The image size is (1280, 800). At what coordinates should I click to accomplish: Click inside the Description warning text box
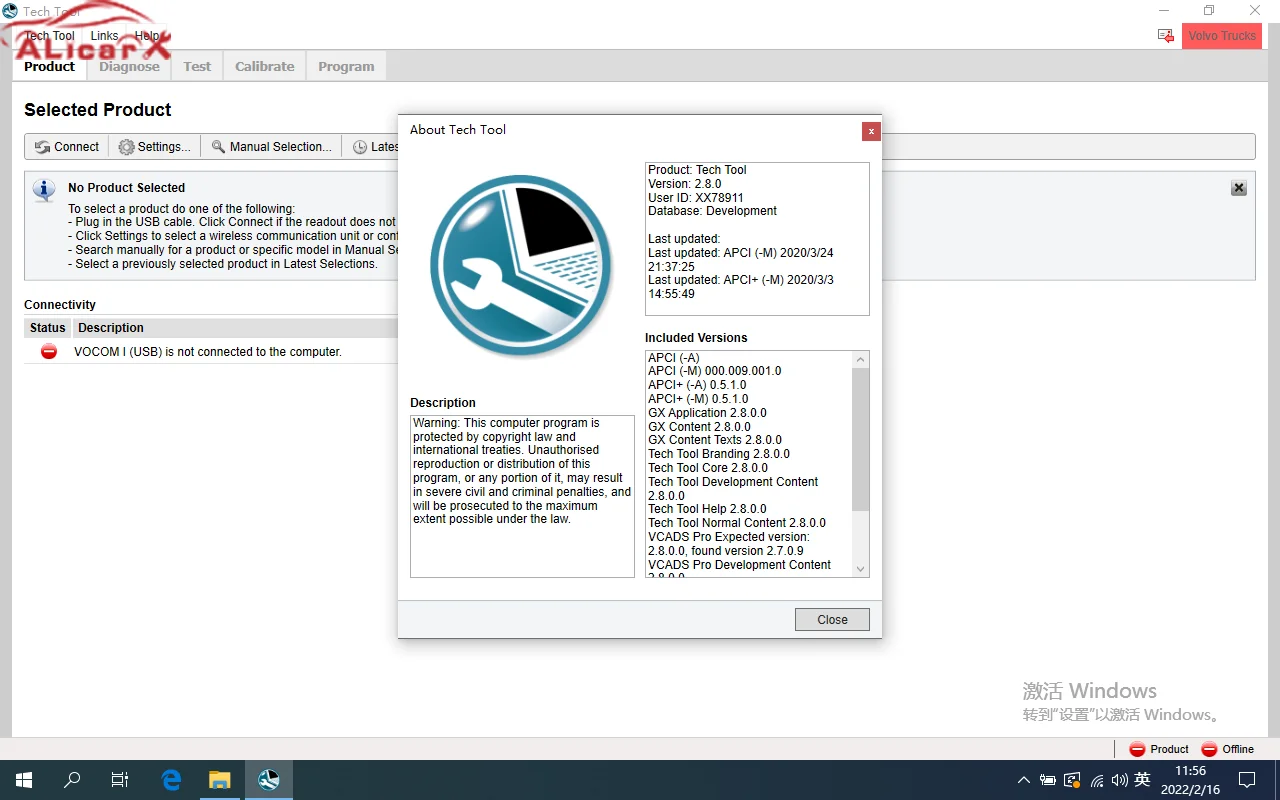(x=522, y=496)
